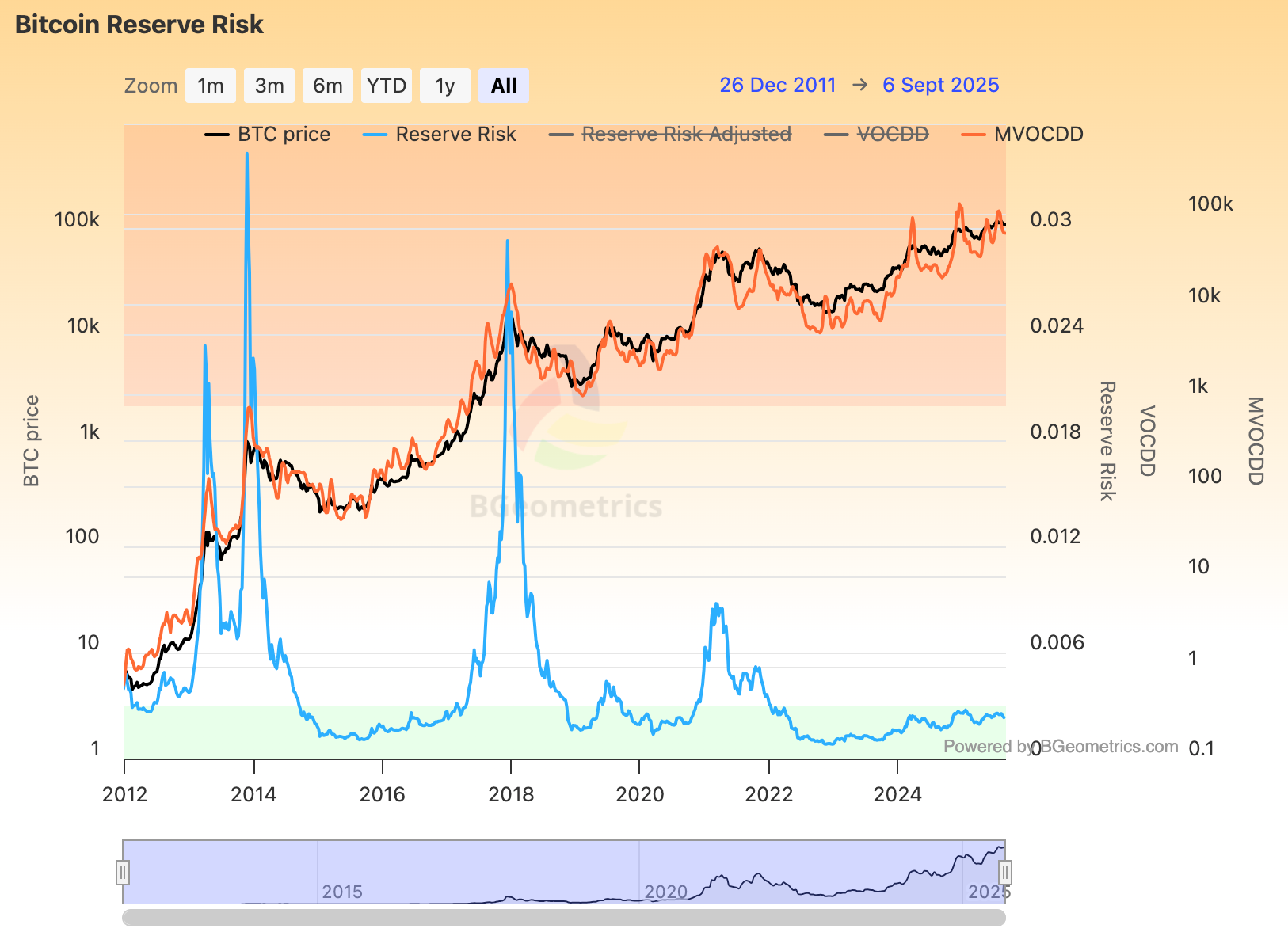Choose the 6m zoom range
Image resolution: width=1288 pixels, height=936 pixels.
328,86
